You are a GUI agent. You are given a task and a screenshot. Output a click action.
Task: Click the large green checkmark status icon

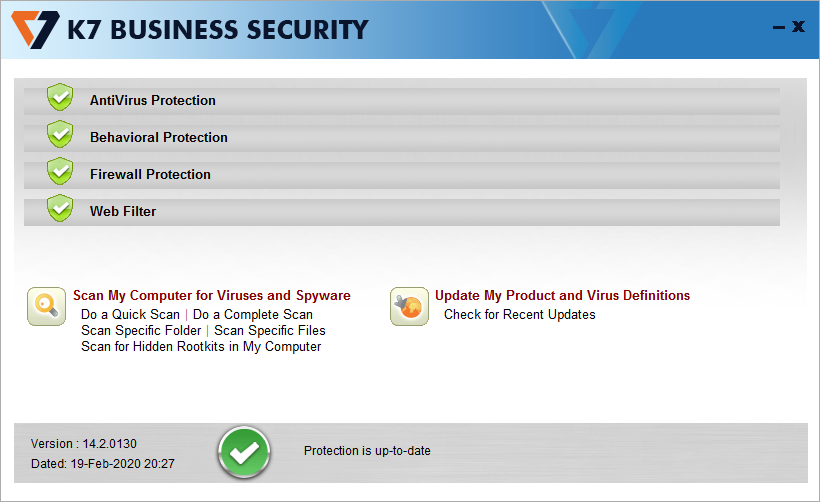[x=244, y=452]
